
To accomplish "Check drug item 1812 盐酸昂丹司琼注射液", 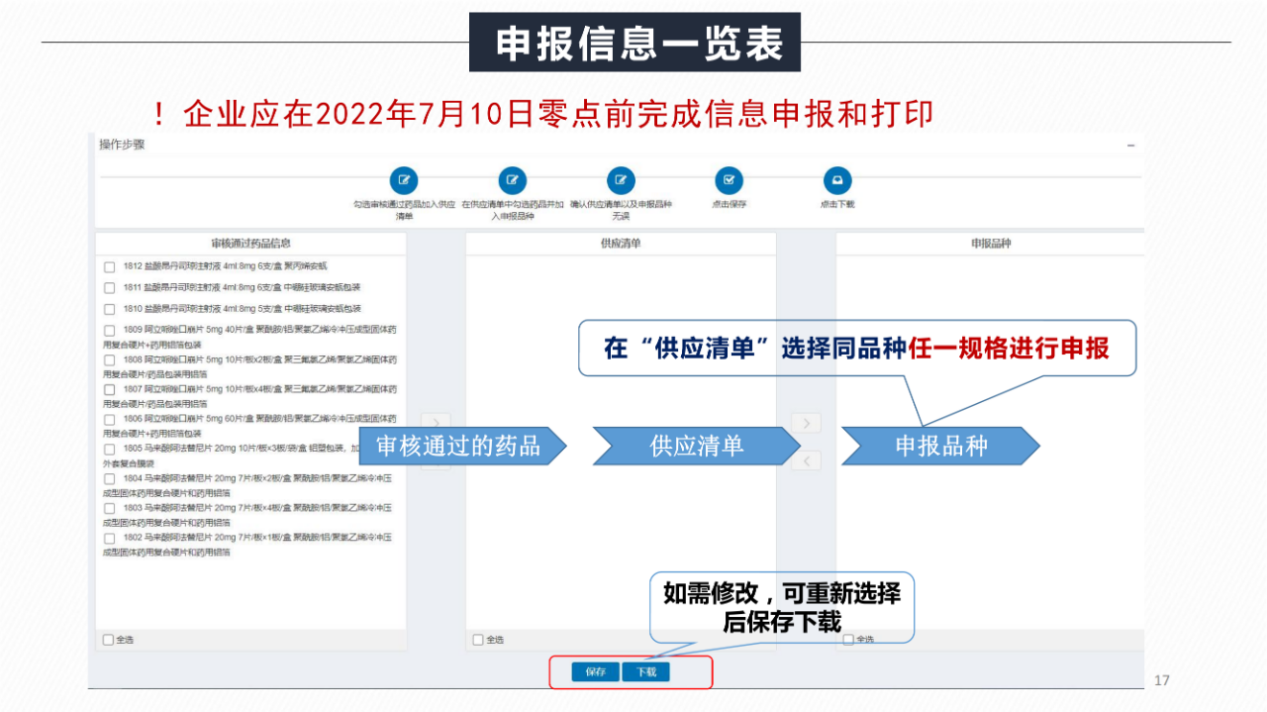I will pos(110,267).
